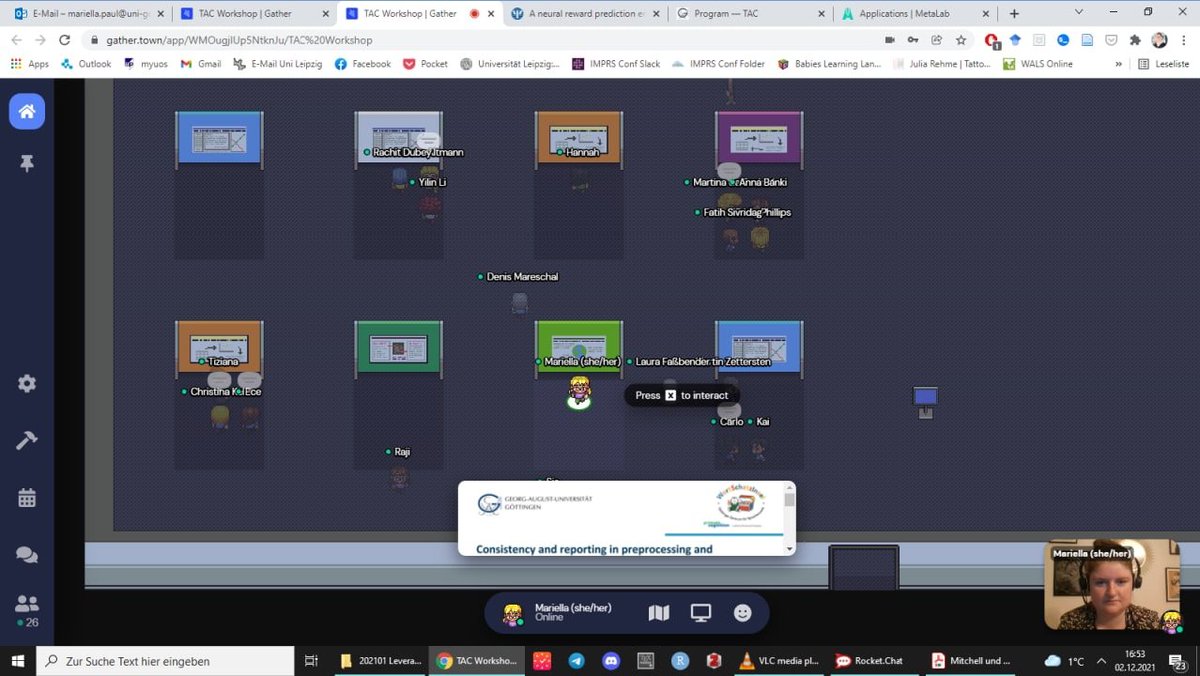Switch to Program — TAC tab
The width and height of the screenshot is (1200, 676).
(x=748, y=14)
